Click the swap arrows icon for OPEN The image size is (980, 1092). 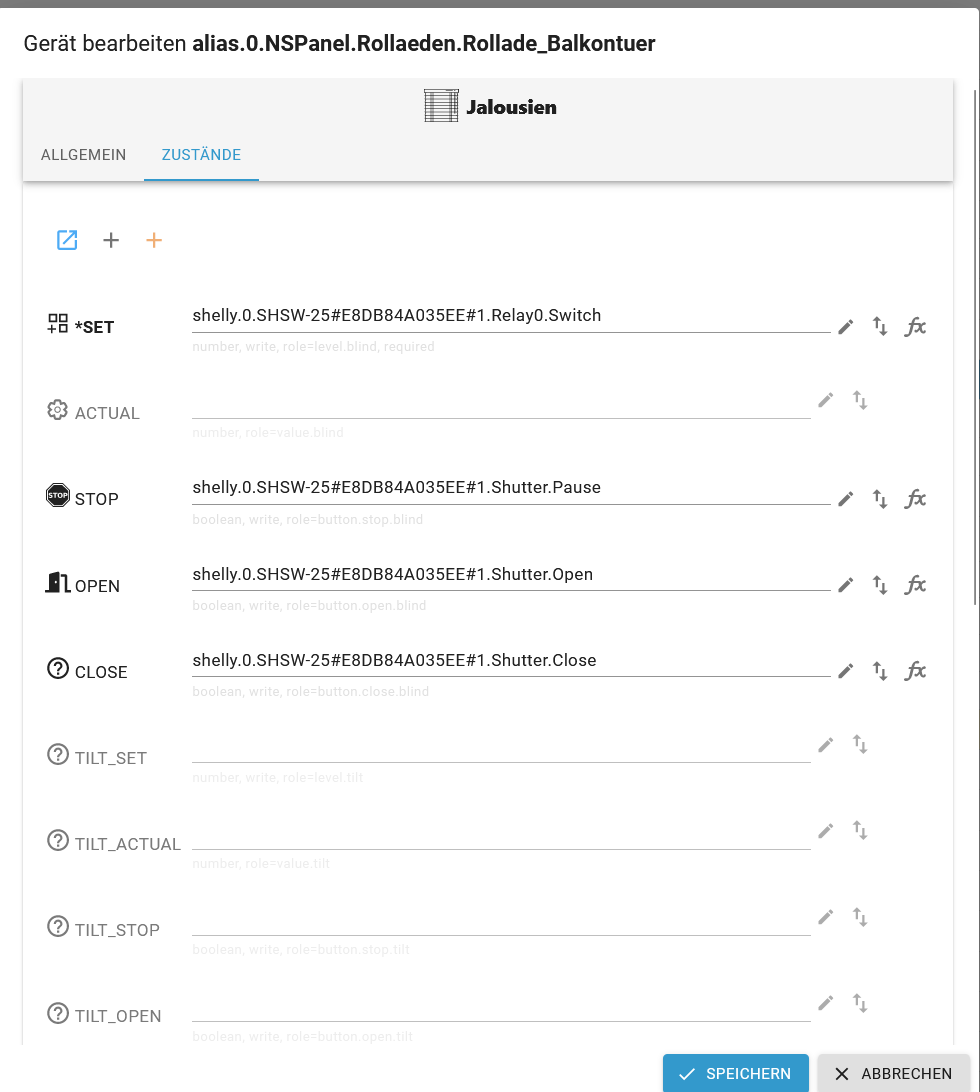[880, 585]
